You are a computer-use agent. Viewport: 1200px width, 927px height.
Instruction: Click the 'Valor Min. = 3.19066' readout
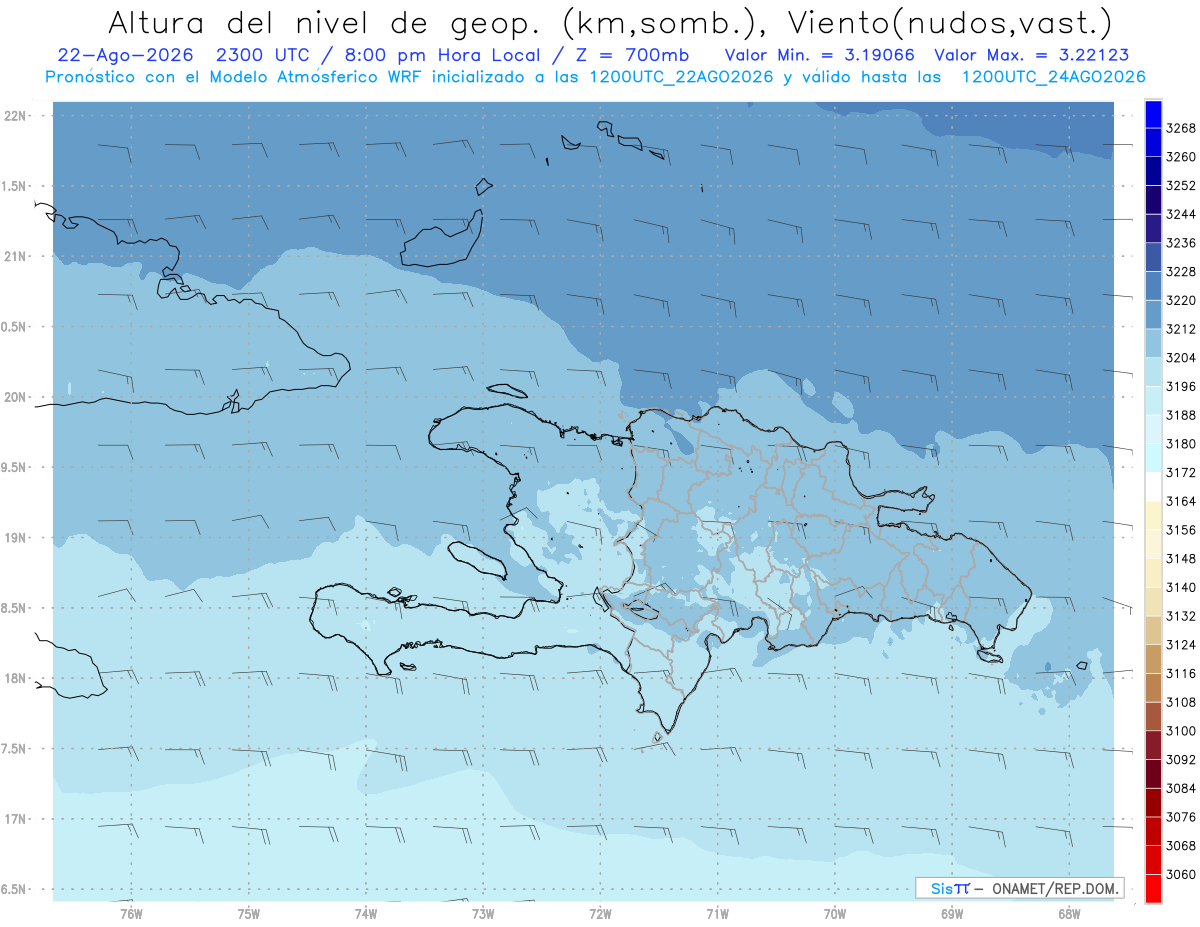[819, 55]
